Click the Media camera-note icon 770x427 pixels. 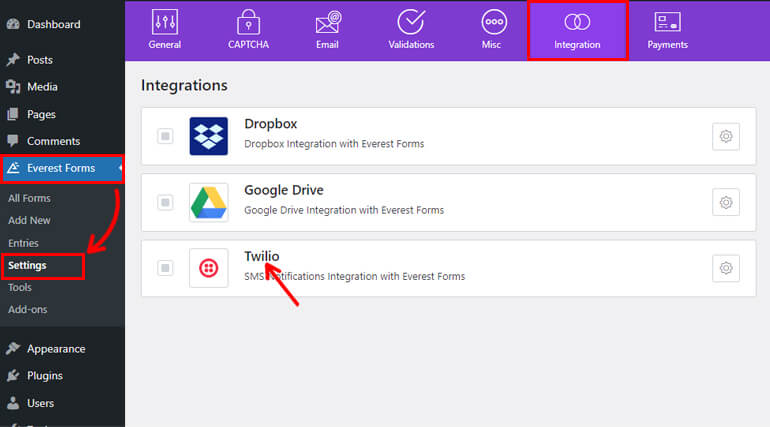point(13,87)
